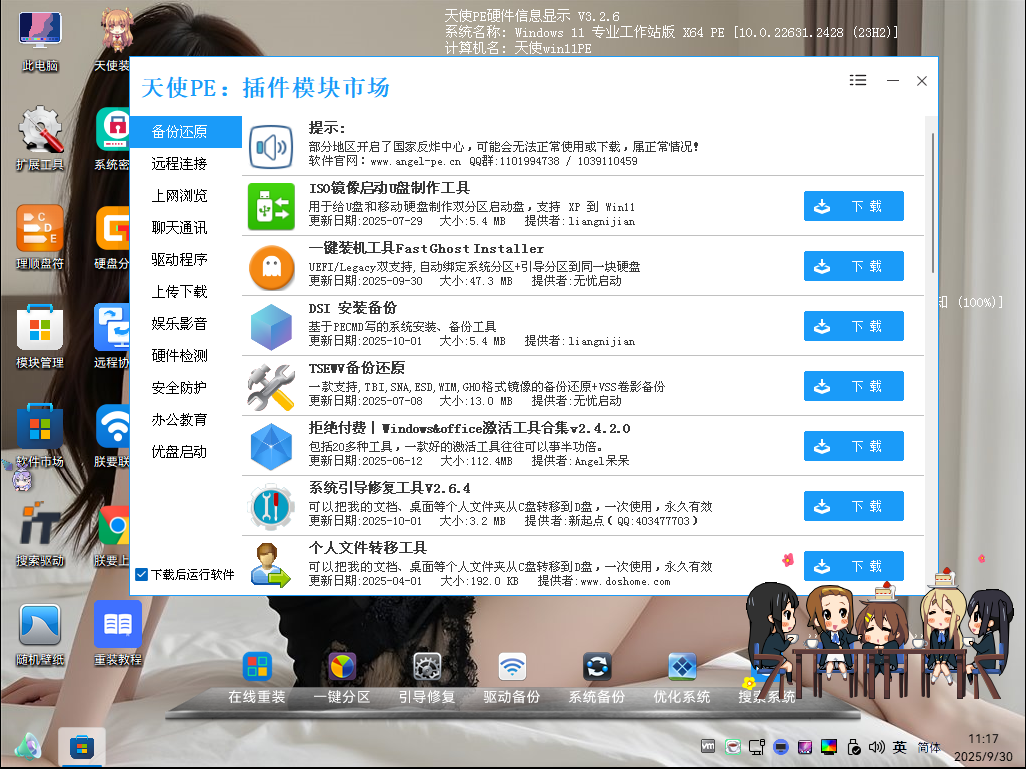Download the TSEWV备份还原 tool

(853, 387)
